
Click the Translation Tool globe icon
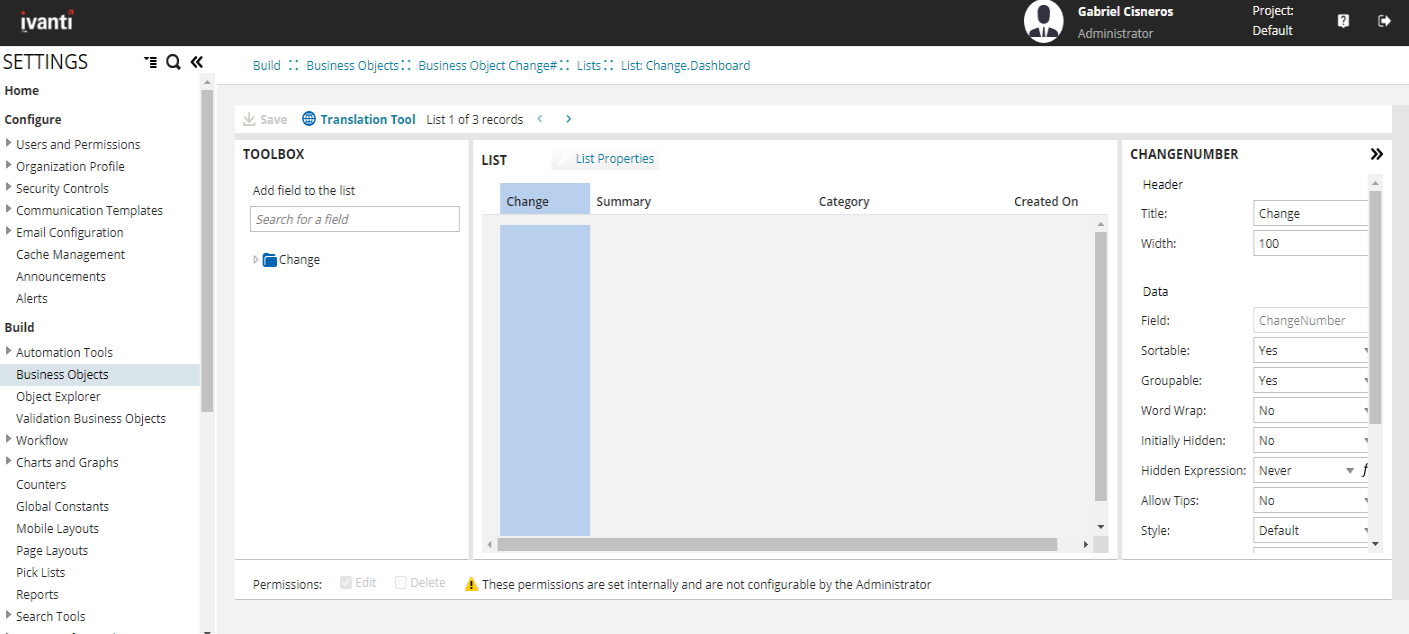pos(309,119)
